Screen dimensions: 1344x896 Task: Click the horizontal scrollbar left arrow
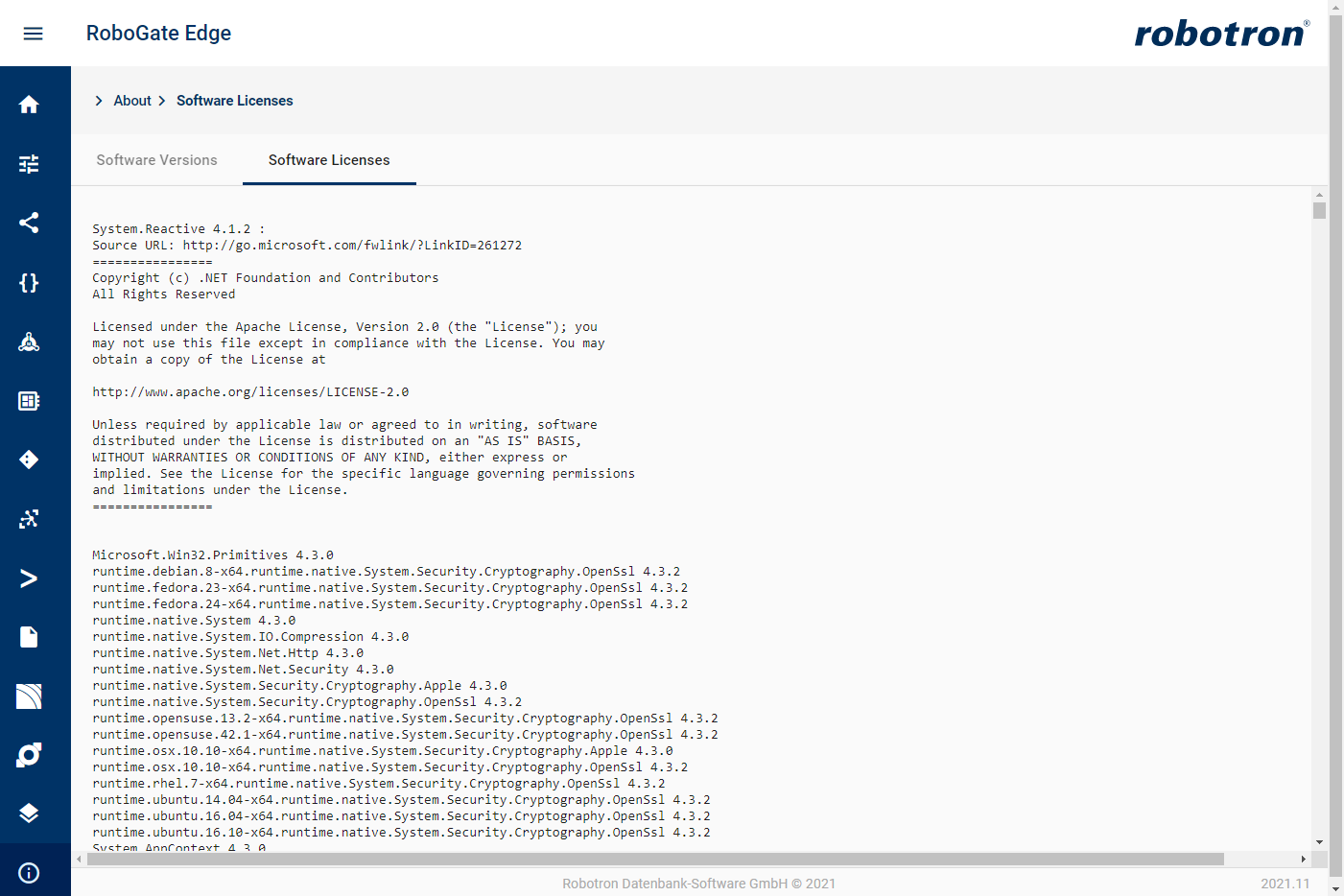click(79, 859)
